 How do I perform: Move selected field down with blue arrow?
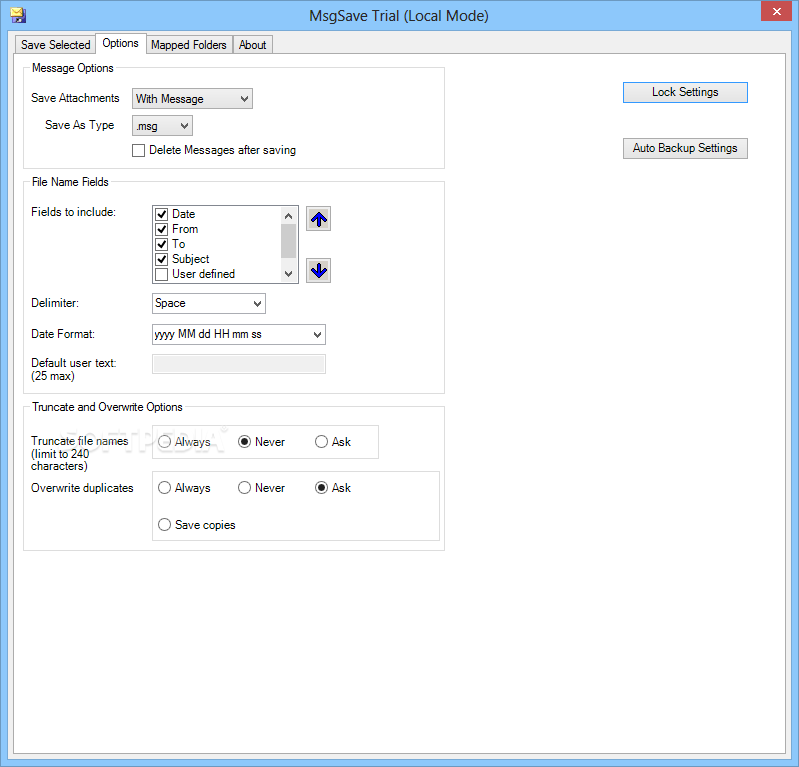[x=318, y=270]
